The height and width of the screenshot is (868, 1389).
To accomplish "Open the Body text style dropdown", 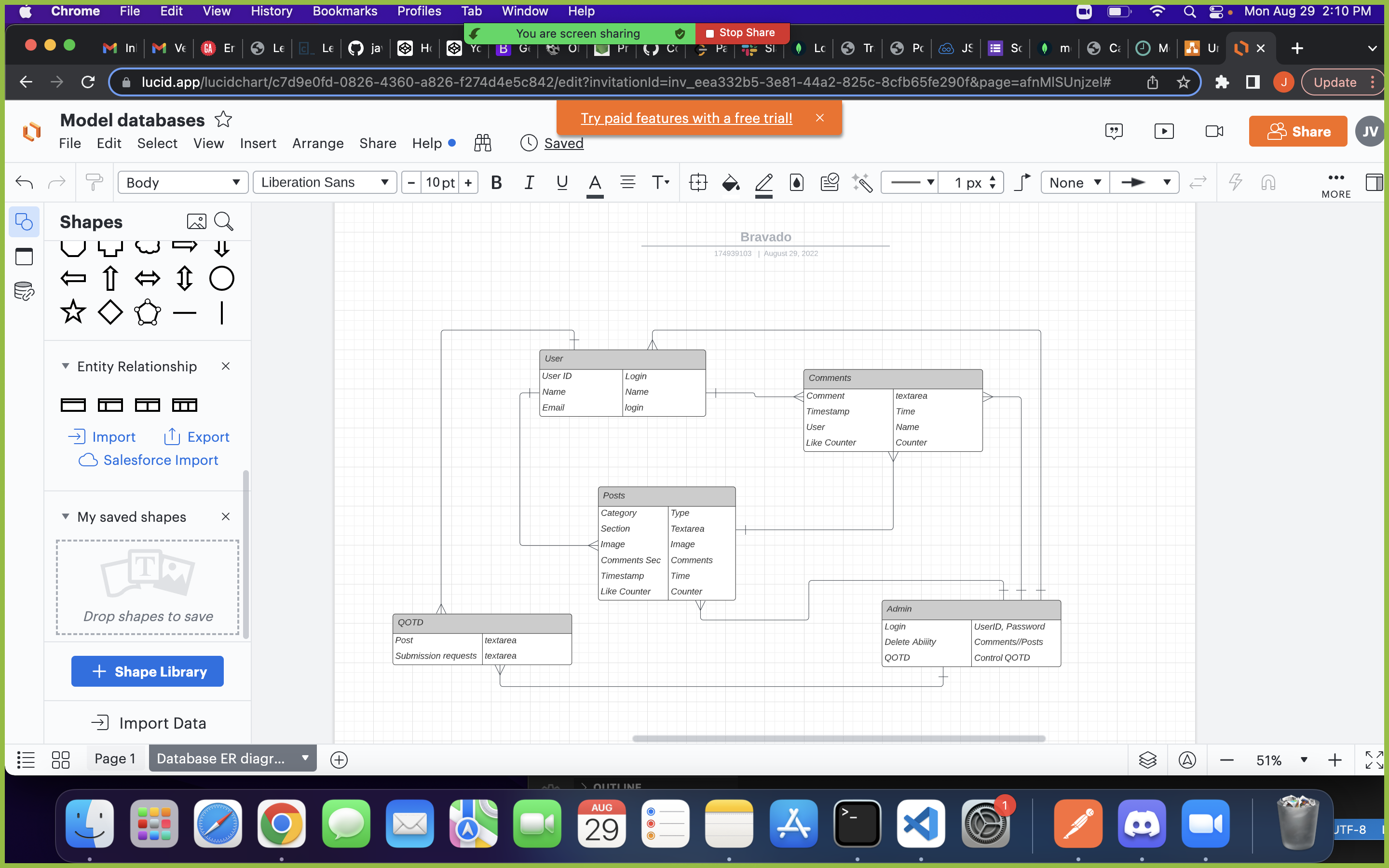I will tap(182, 183).
